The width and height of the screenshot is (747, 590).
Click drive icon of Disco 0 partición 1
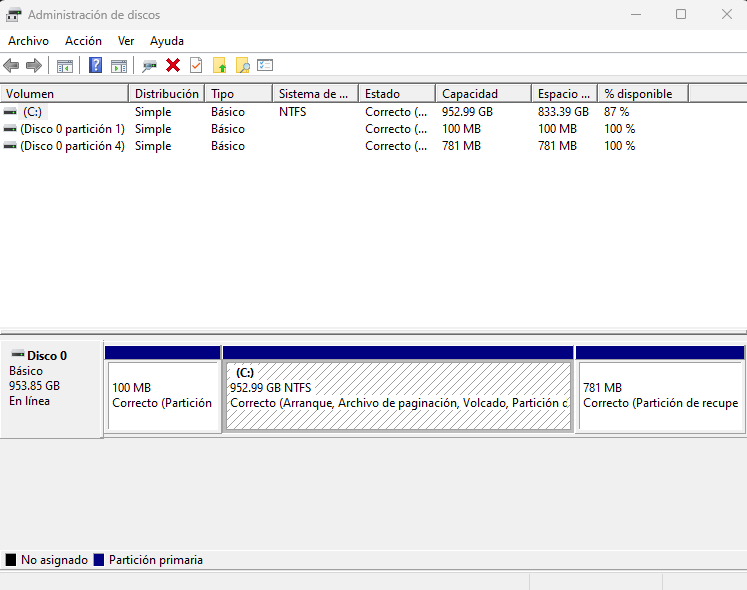pyautogui.click(x=10, y=129)
